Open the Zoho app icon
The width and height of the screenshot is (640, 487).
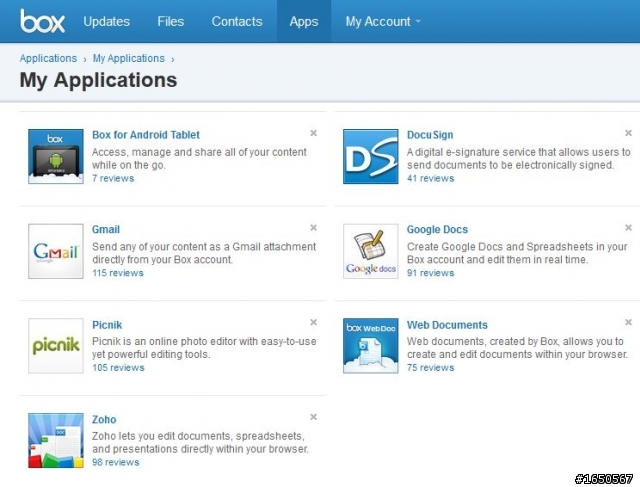56,440
